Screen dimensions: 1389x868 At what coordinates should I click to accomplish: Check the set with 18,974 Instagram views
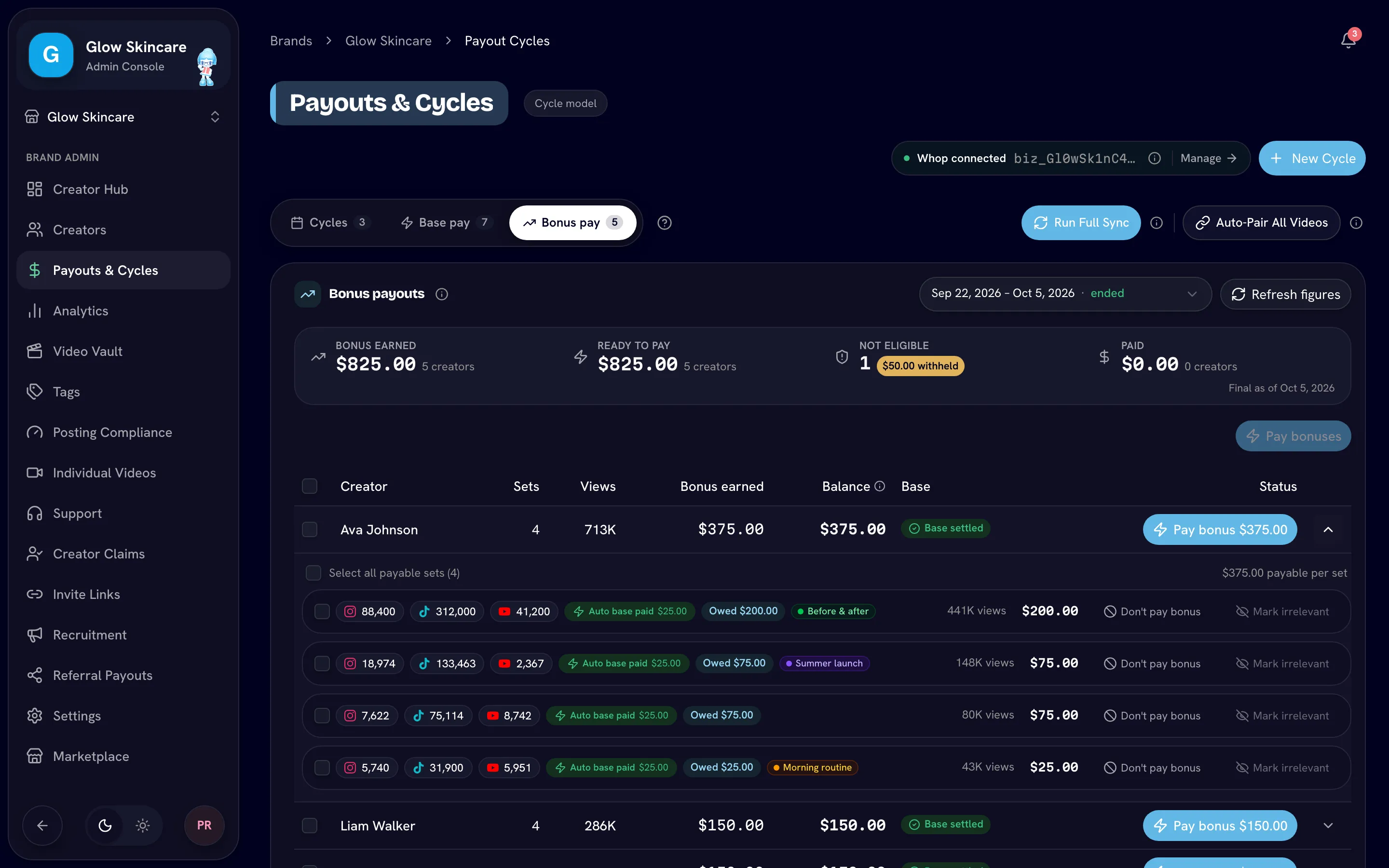(x=322, y=664)
